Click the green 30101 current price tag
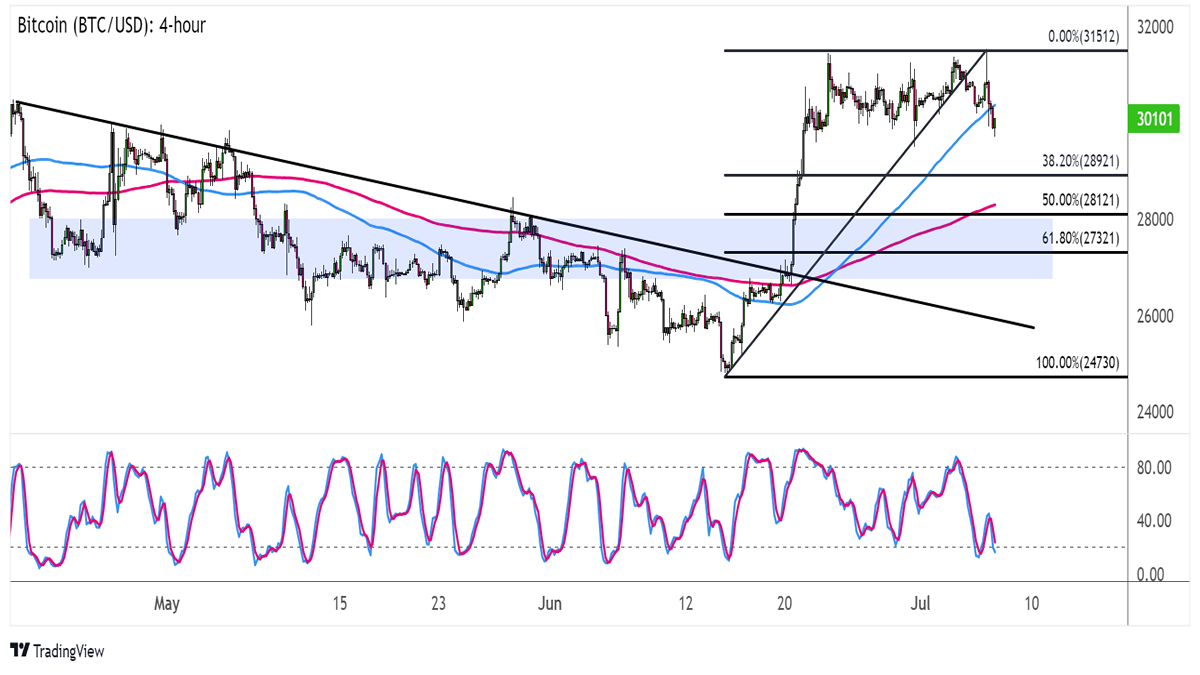This screenshot has width=1200, height=675. click(1156, 119)
